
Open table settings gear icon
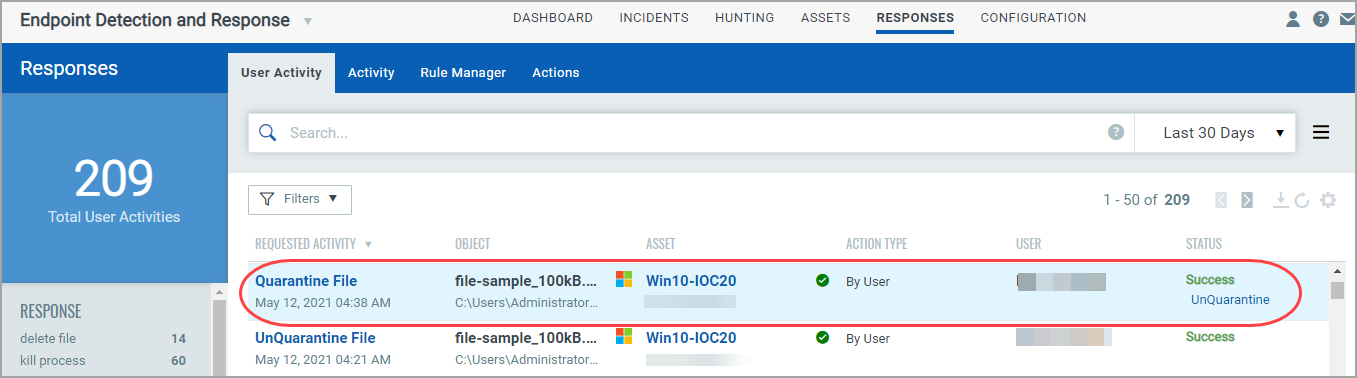[x=1327, y=200]
